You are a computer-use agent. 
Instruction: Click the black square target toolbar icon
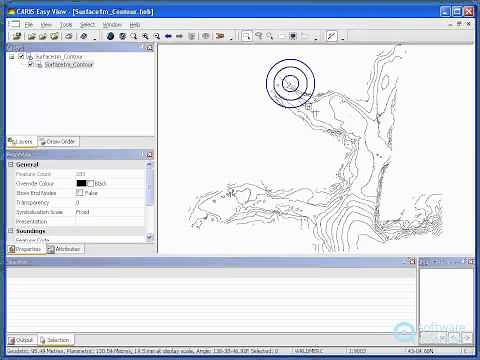293,36
